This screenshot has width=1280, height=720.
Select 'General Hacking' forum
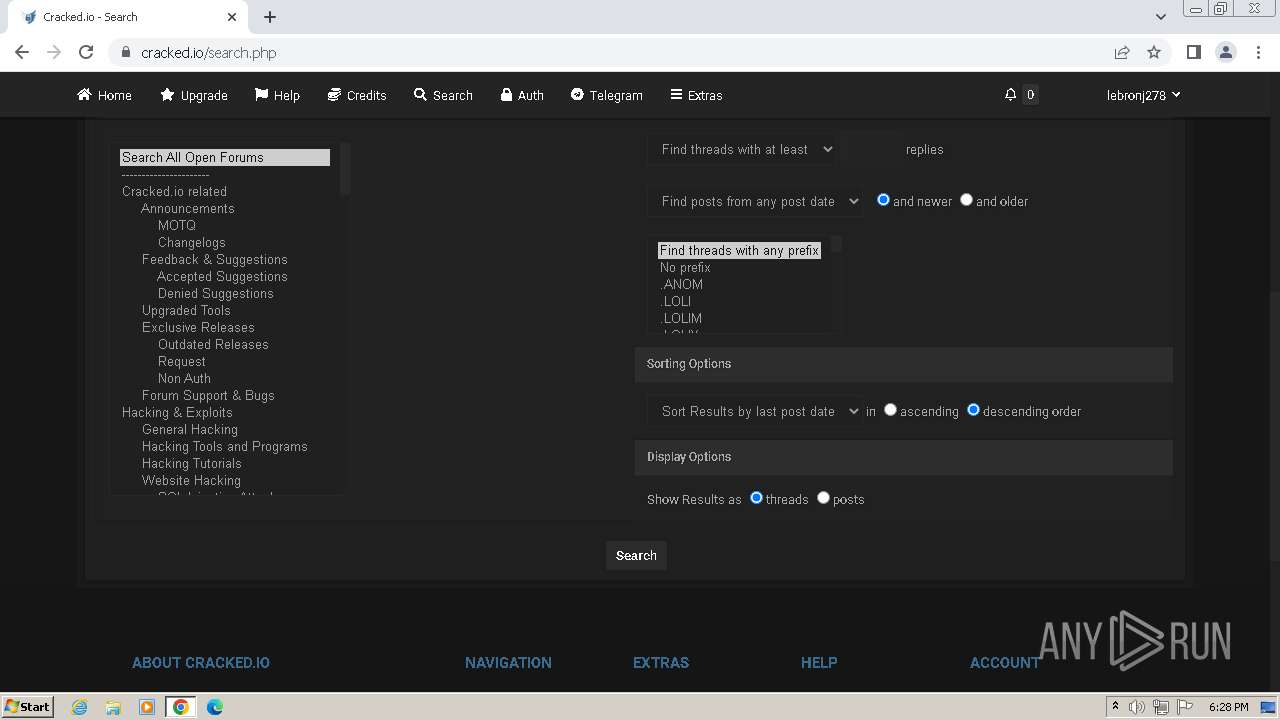pos(190,430)
